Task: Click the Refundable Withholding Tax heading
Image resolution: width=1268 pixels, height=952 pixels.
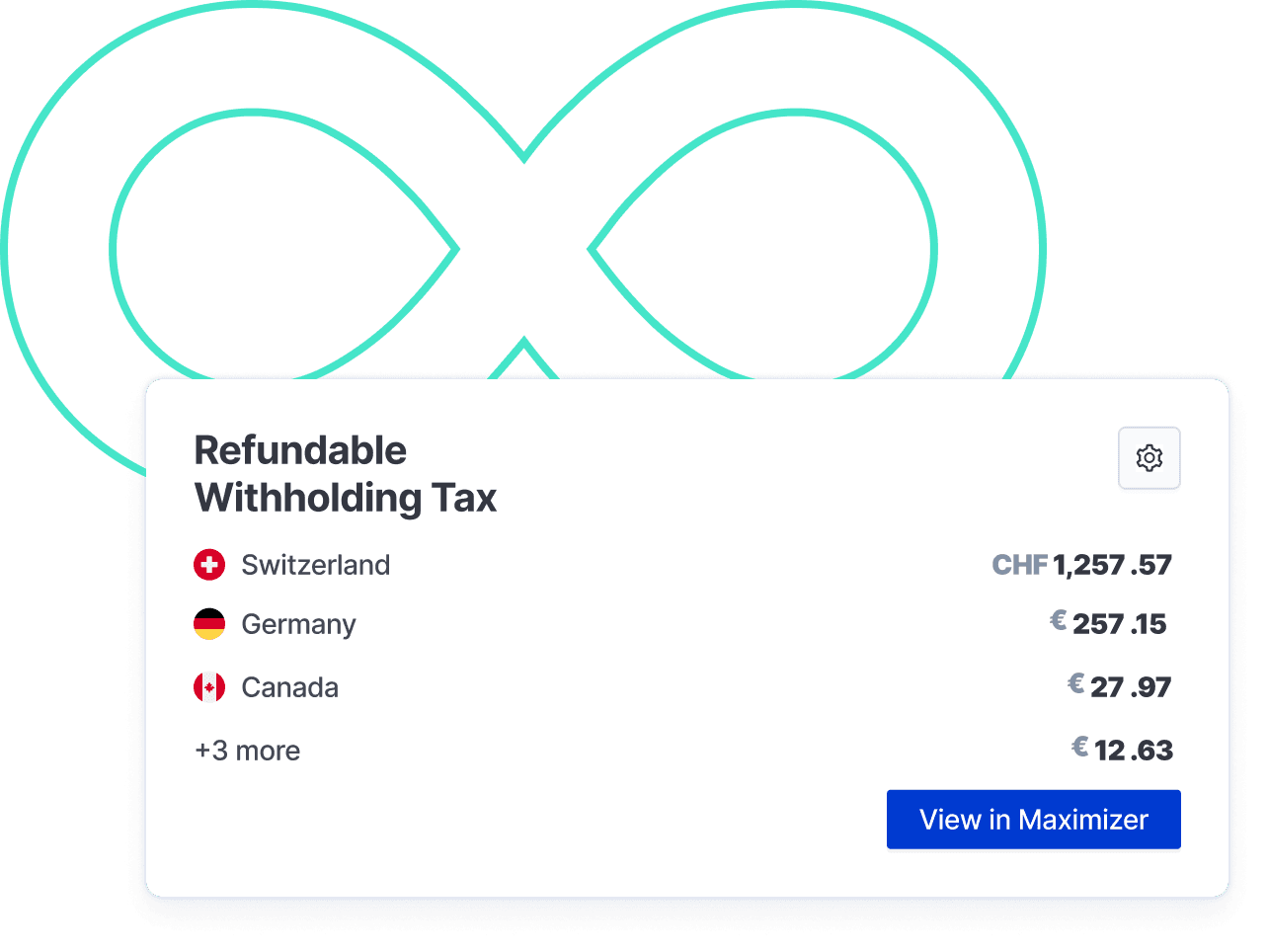Action: click(300, 451)
